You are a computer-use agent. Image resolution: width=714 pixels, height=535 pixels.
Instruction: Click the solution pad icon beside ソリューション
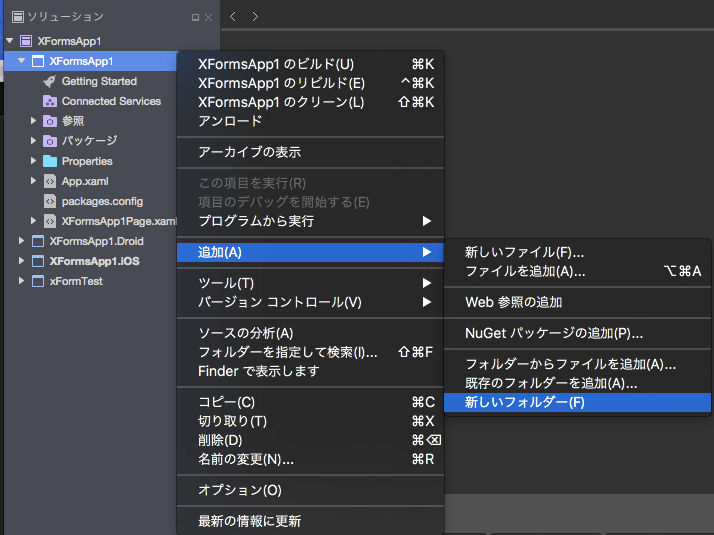pyautogui.click(x=18, y=17)
